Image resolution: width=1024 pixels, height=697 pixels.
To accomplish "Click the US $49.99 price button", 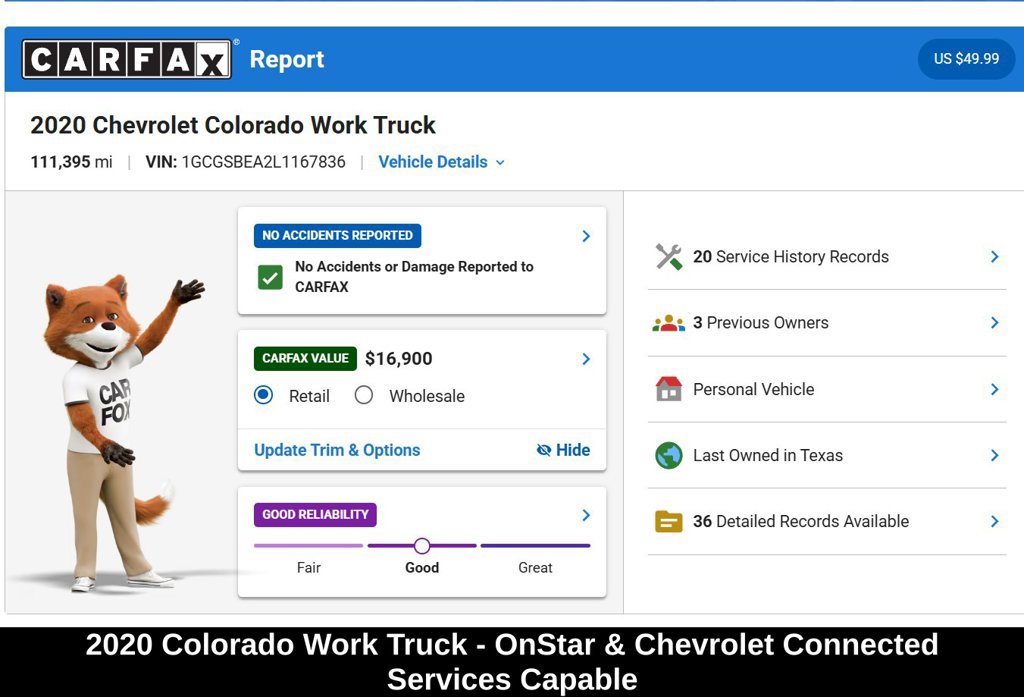I will coord(966,59).
